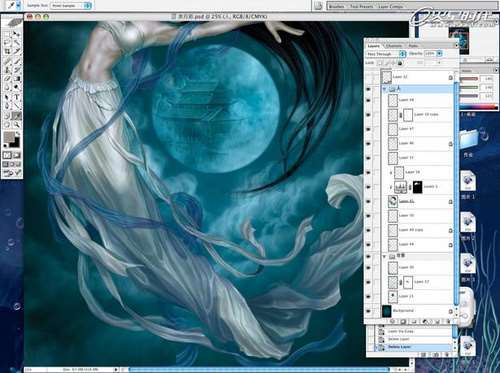Hide the Layer 49 copy layer
The height and width of the screenshot is (373, 500).
[368, 230]
